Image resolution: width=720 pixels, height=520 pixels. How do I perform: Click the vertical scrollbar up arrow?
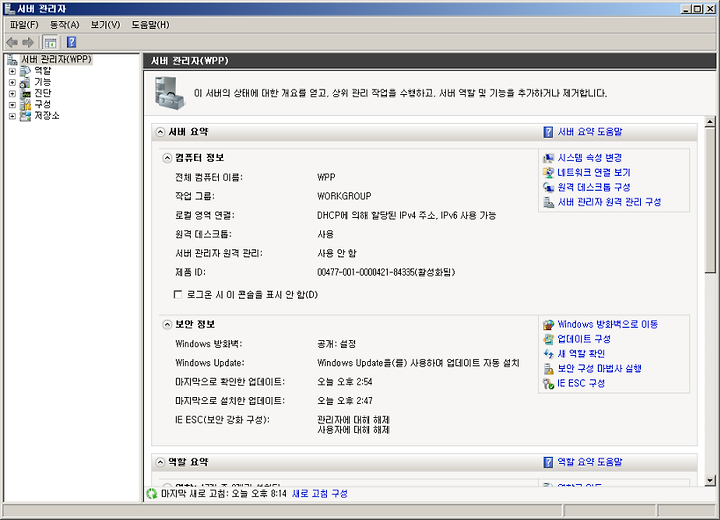[x=710, y=122]
